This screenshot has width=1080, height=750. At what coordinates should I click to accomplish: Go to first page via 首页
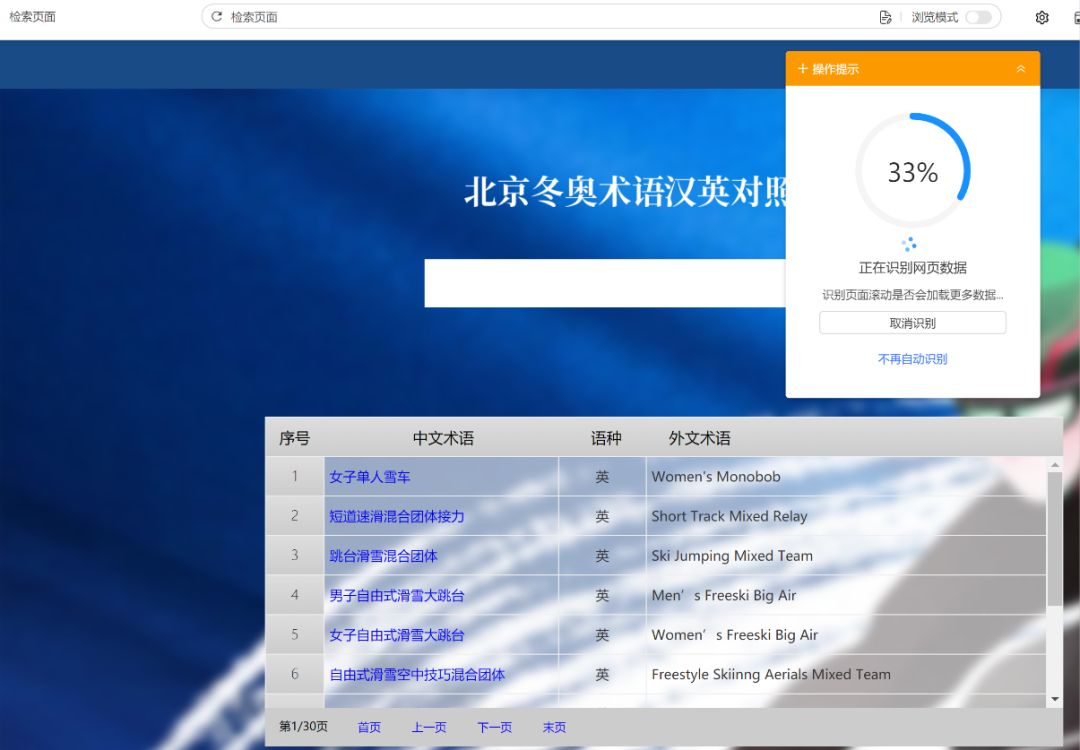tap(369, 728)
